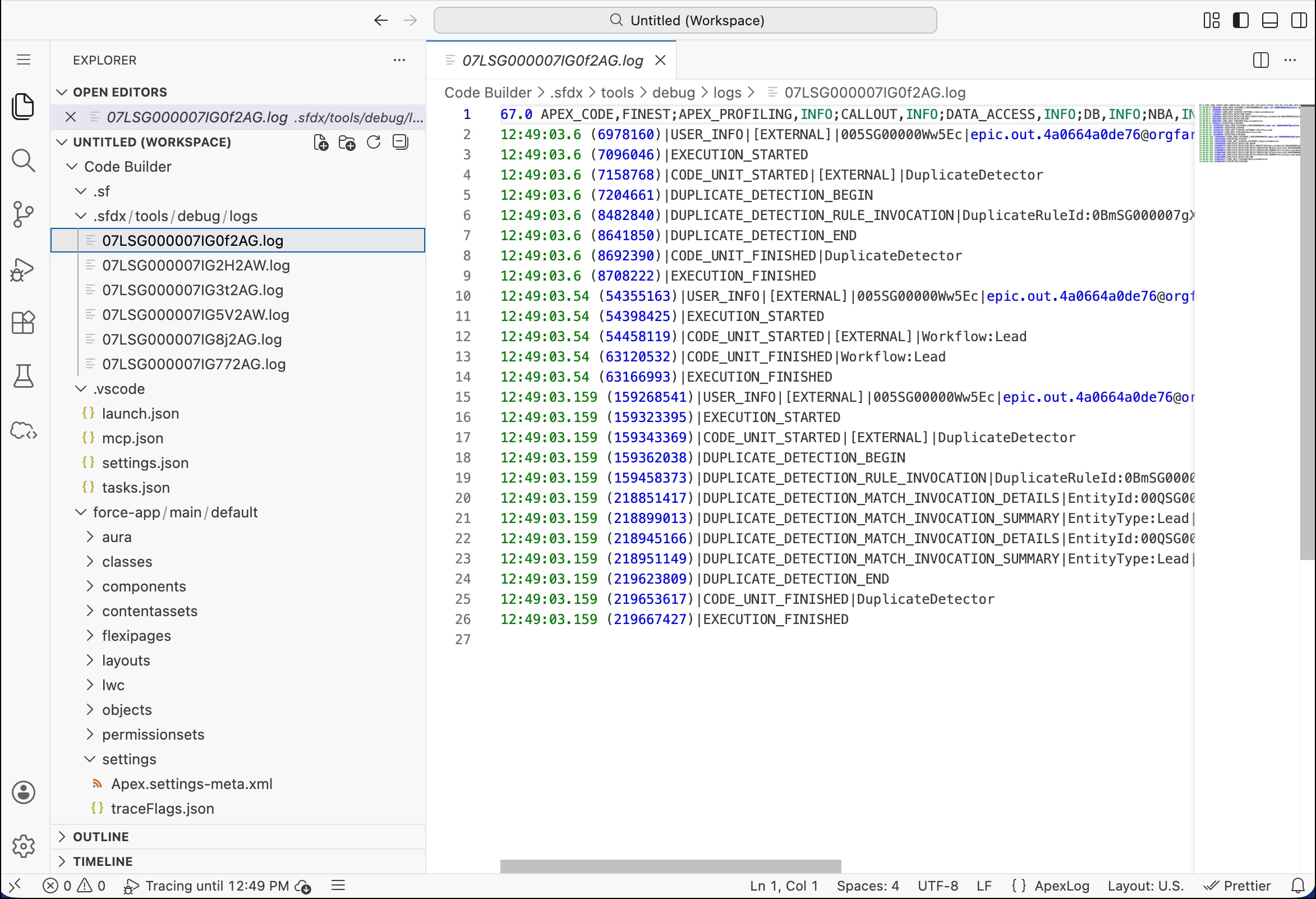1316x899 pixels.
Task: Click the Prettier status bar item
Action: pos(1237,886)
